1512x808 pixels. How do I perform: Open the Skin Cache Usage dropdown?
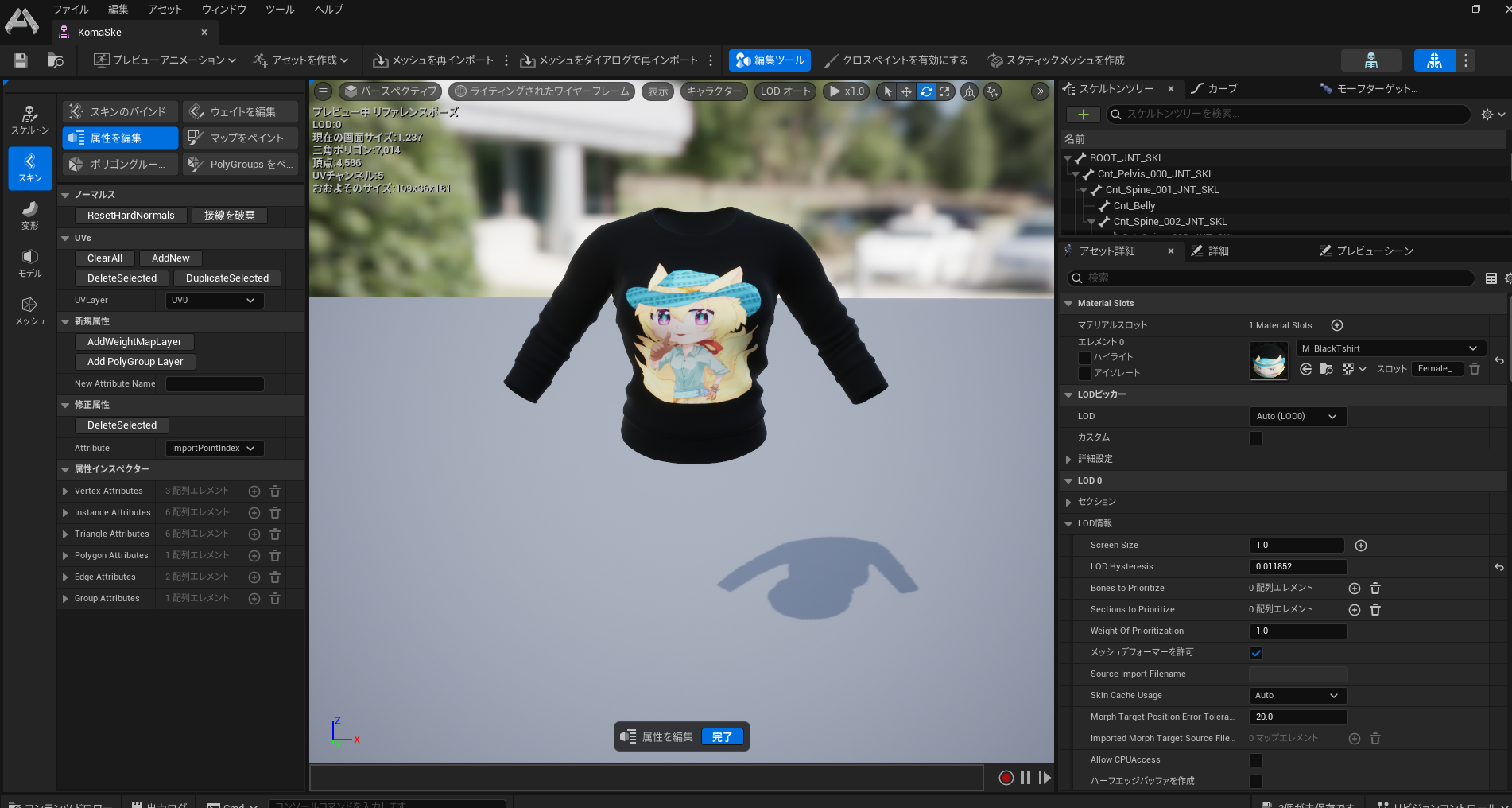coord(1297,696)
